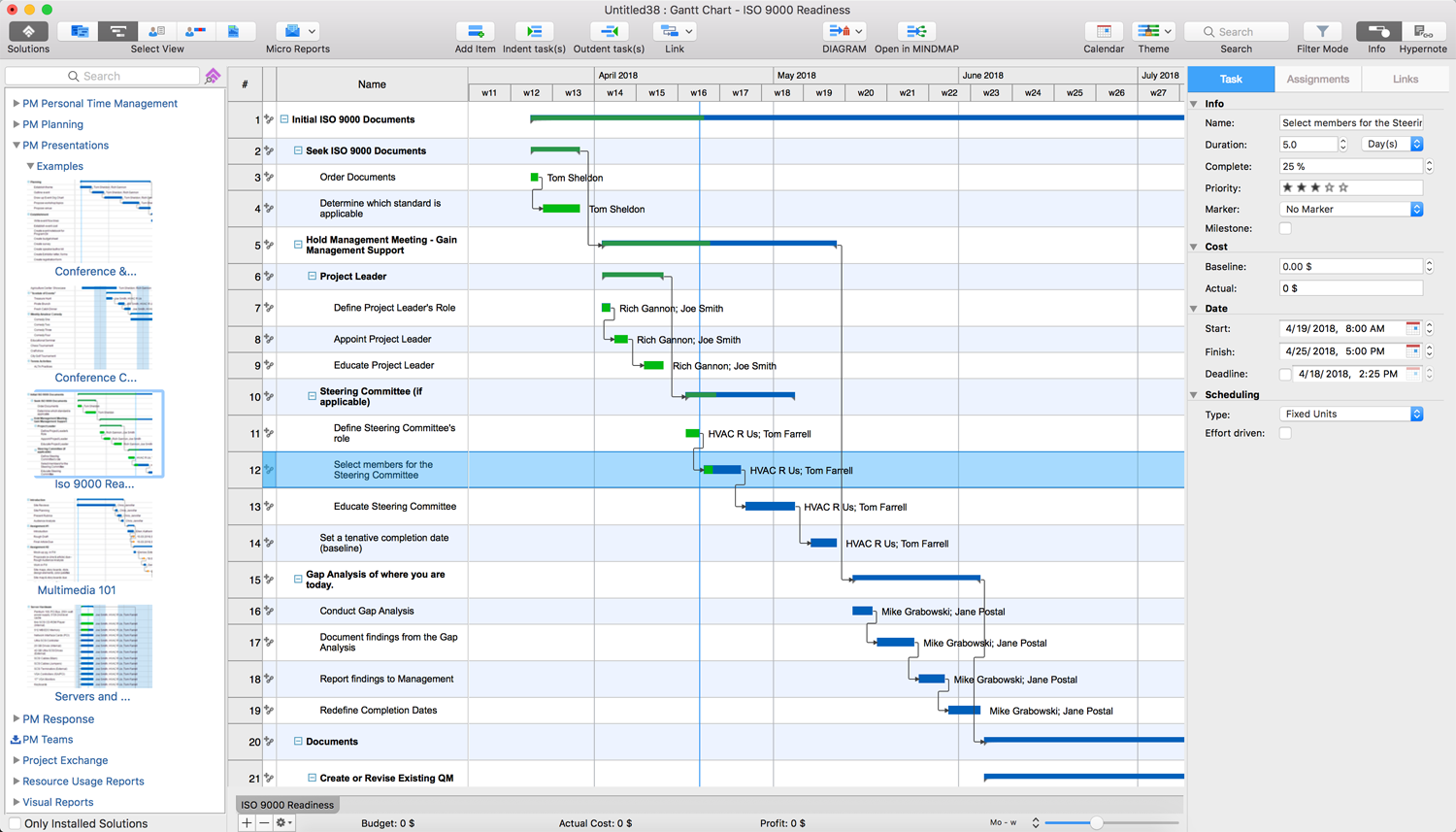The height and width of the screenshot is (832, 1456).
Task: Click the add sheet plus button
Action: tap(247, 823)
